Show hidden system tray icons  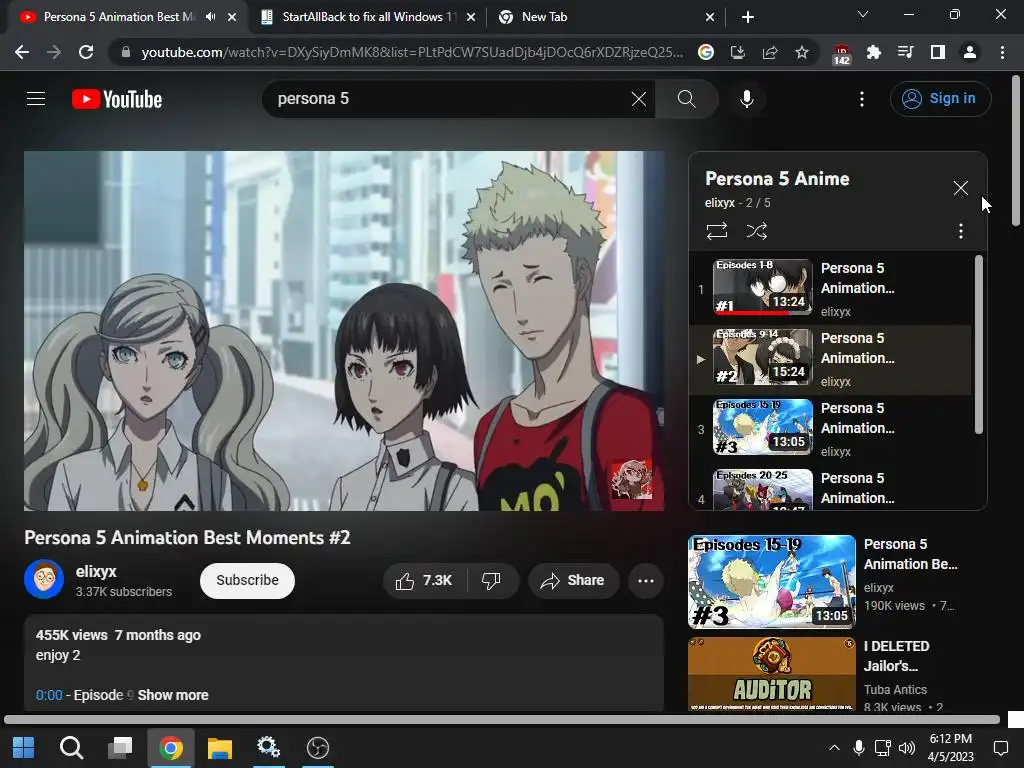[834, 748]
